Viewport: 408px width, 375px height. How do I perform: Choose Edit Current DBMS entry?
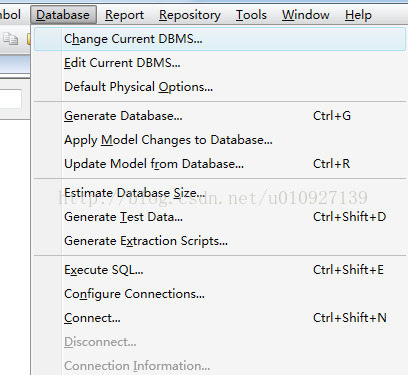pos(220,63)
